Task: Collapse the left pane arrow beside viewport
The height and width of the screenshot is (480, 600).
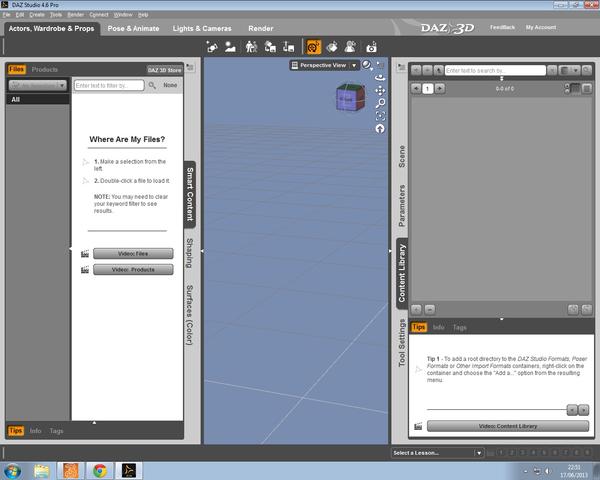Action: point(202,251)
